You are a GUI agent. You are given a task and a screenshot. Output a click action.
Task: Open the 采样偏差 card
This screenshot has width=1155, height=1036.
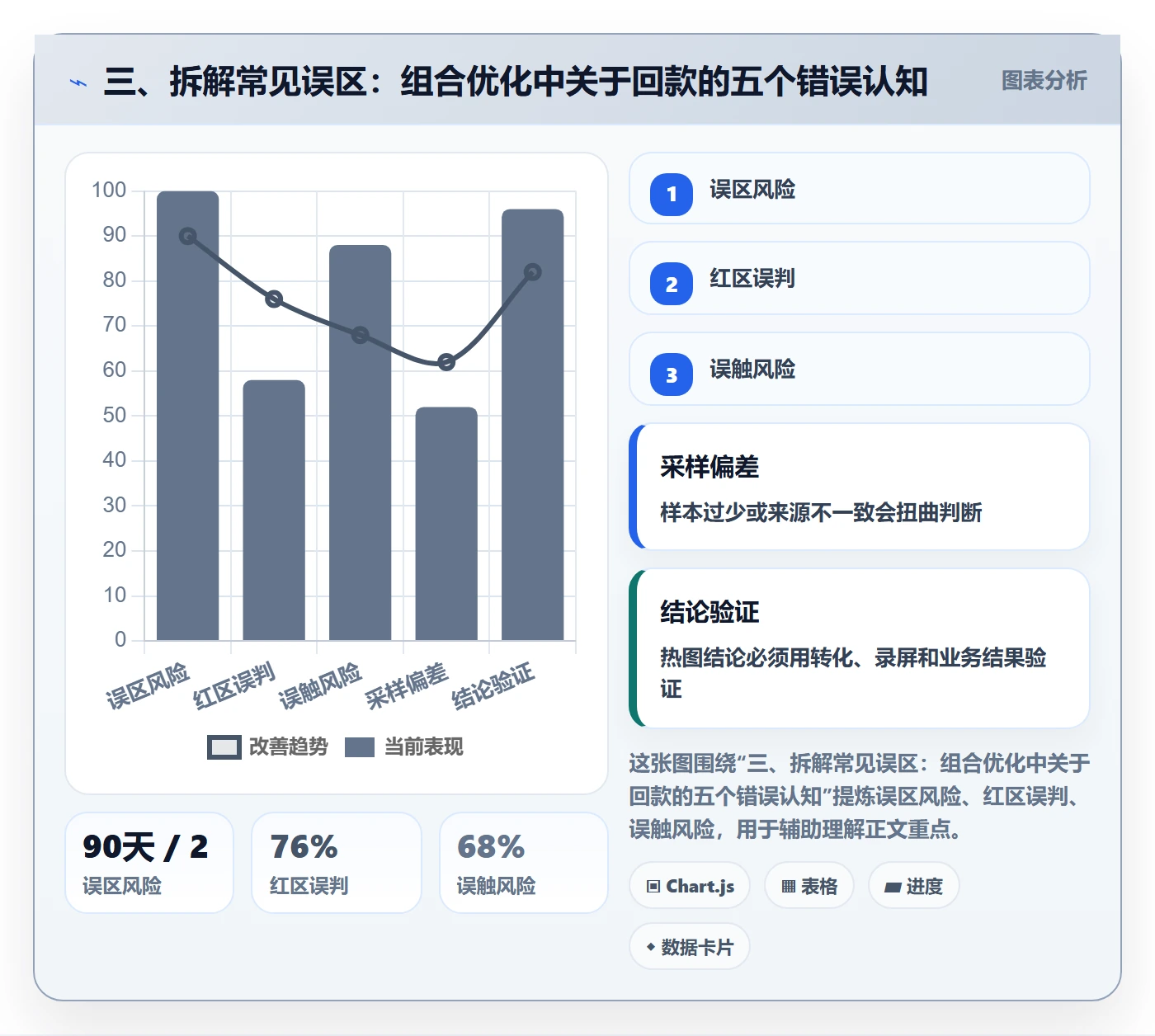pyautogui.click(x=859, y=487)
